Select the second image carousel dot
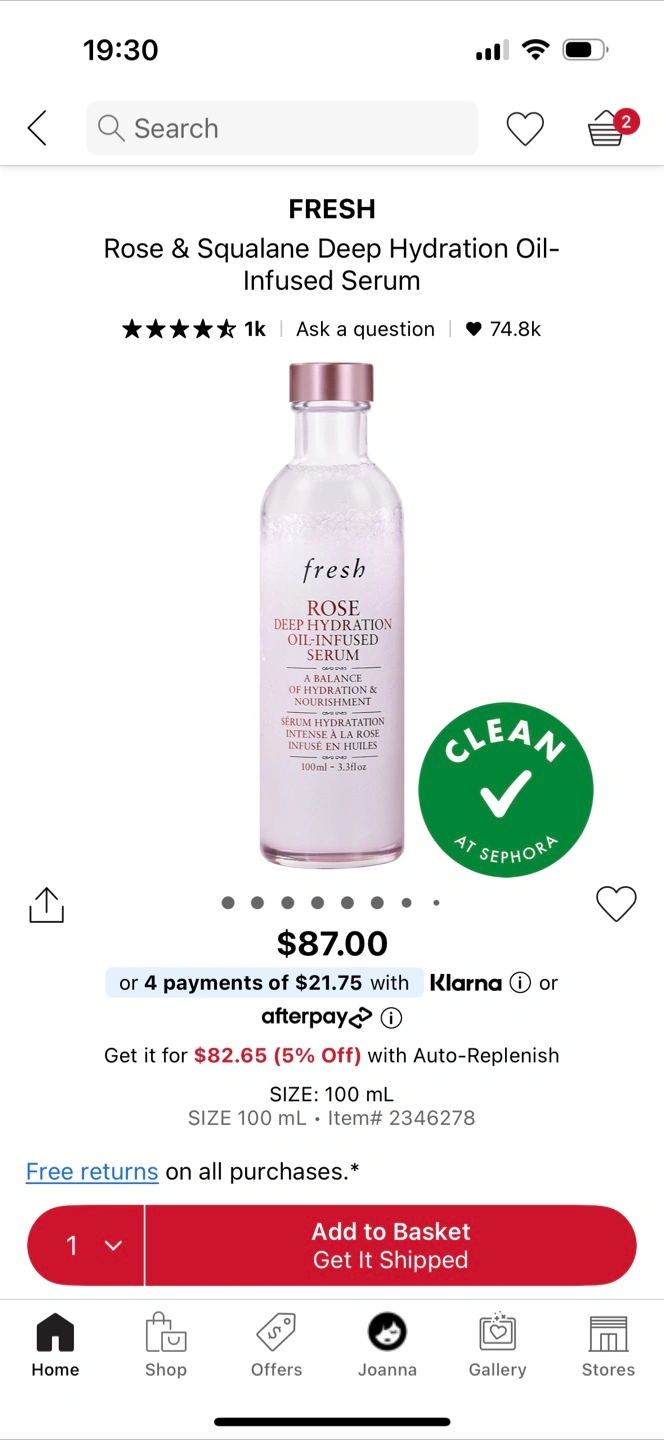The image size is (664, 1440). pos(258,903)
